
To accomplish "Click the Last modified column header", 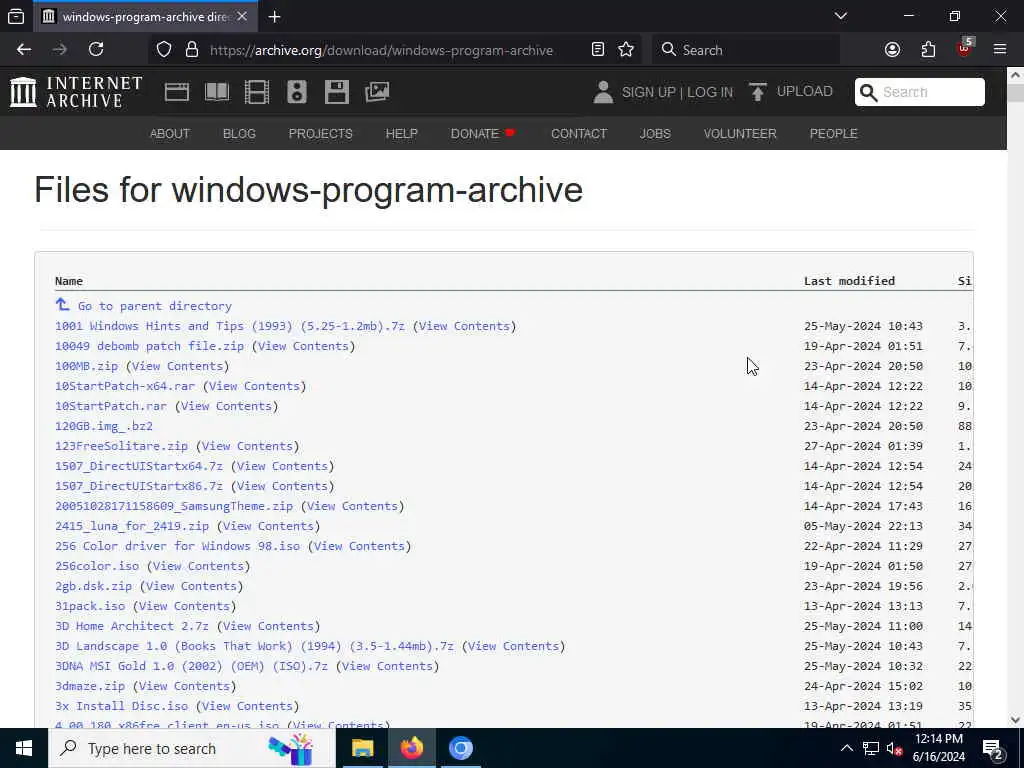I will pos(849,281).
